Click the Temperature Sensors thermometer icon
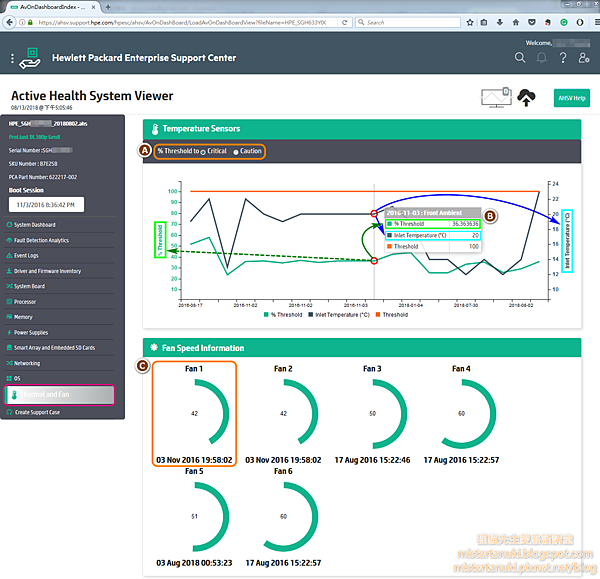 tap(155, 129)
